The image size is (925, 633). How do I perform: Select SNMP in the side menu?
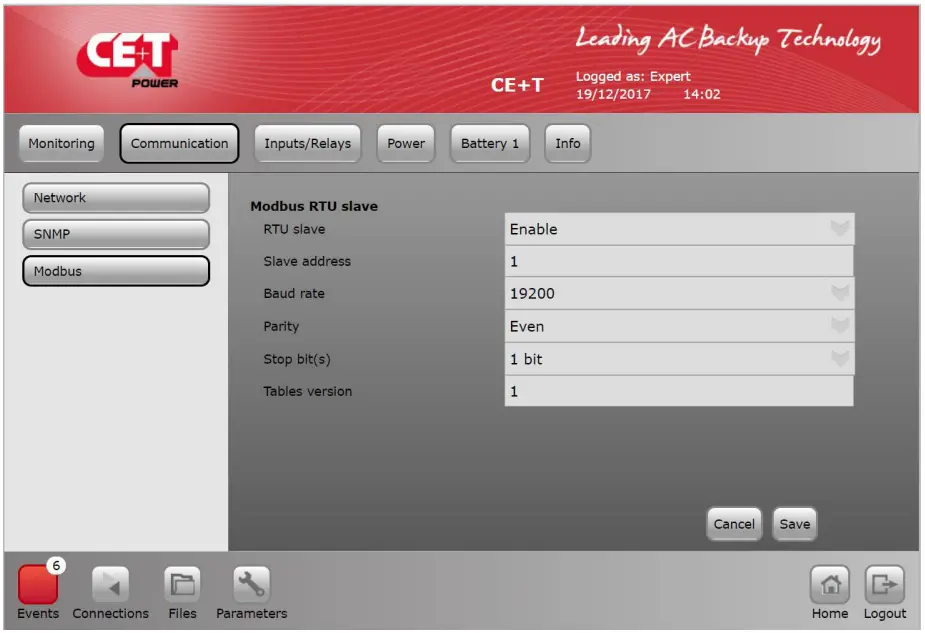116,234
